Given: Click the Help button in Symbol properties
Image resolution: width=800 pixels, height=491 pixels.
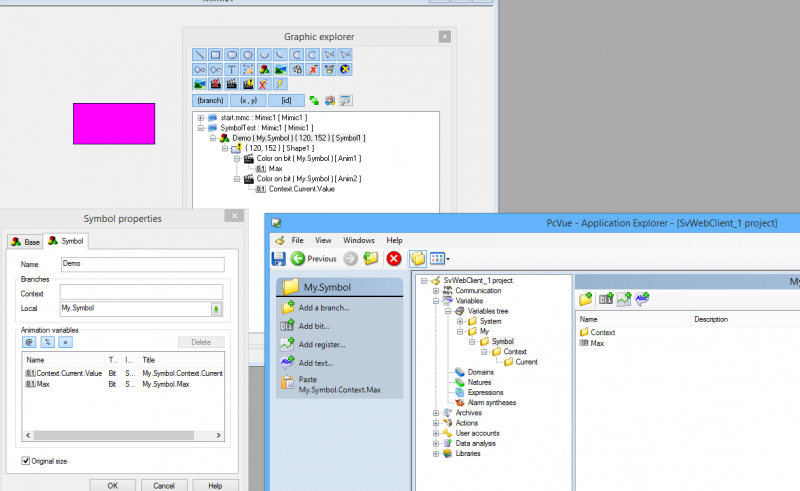Looking at the screenshot, I should 215,485.
